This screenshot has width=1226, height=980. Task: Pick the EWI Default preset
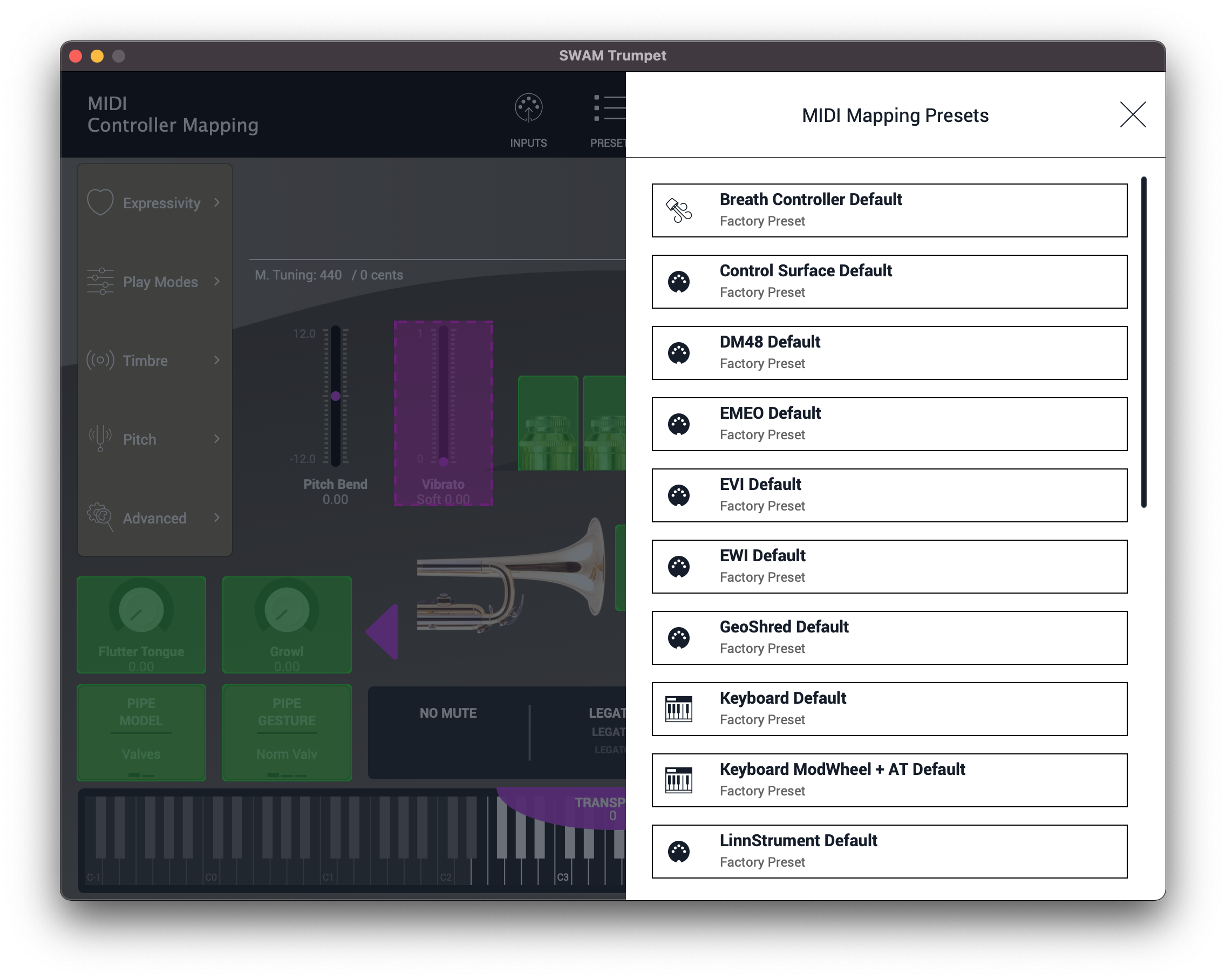pos(889,567)
